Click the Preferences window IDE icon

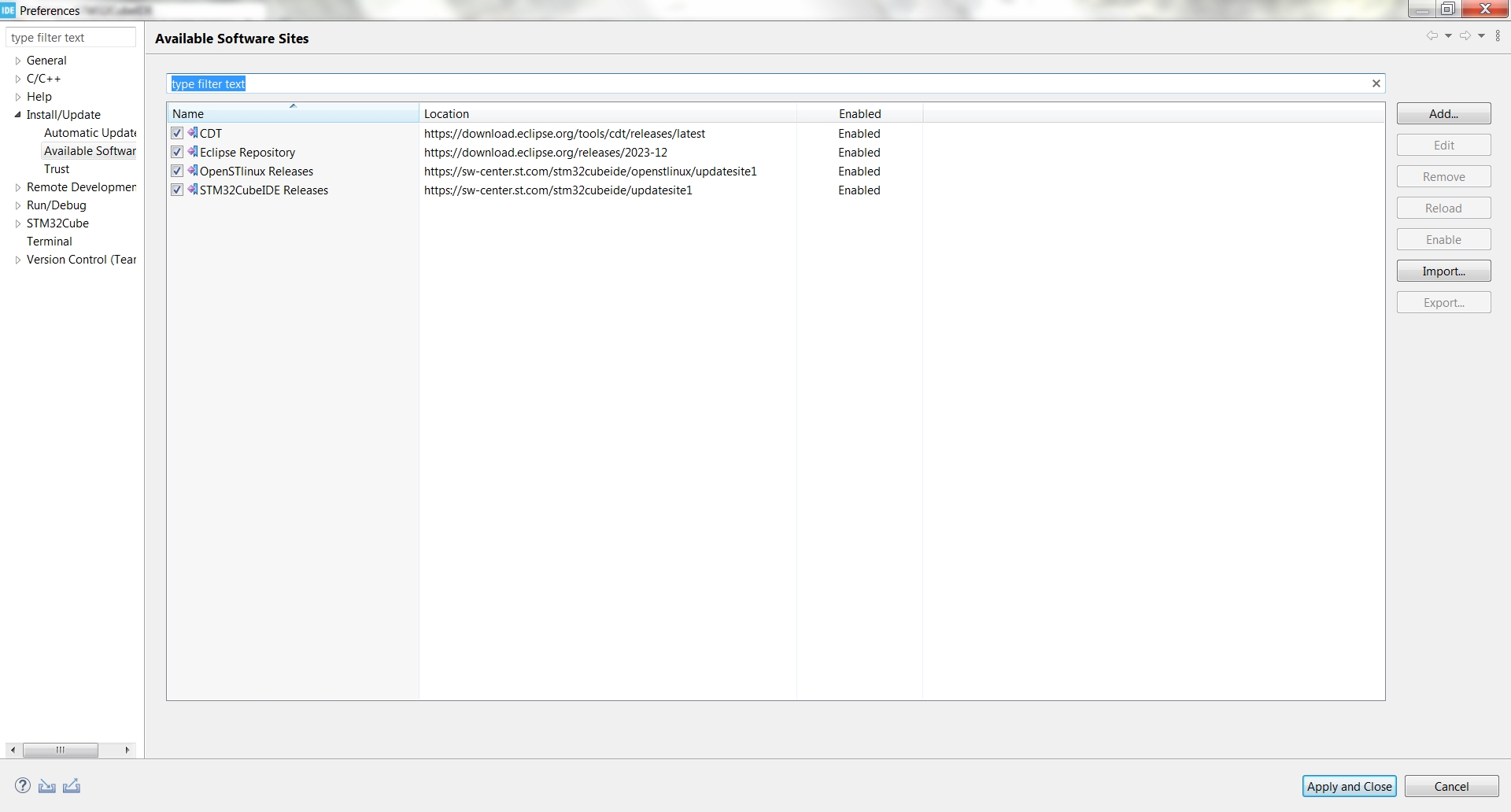[x=8, y=10]
